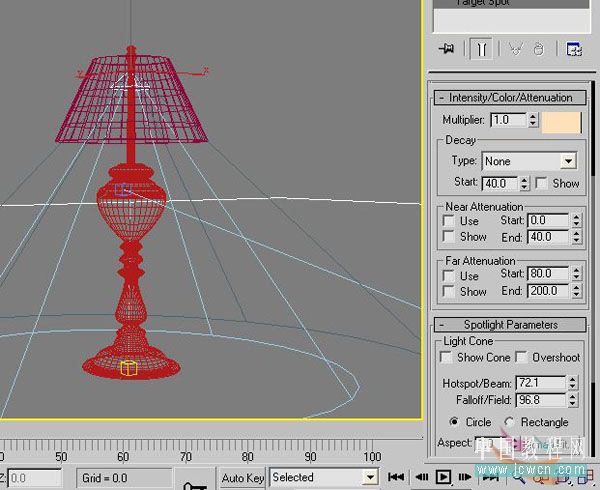Open Selected key filter dropdown

pos(324,477)
